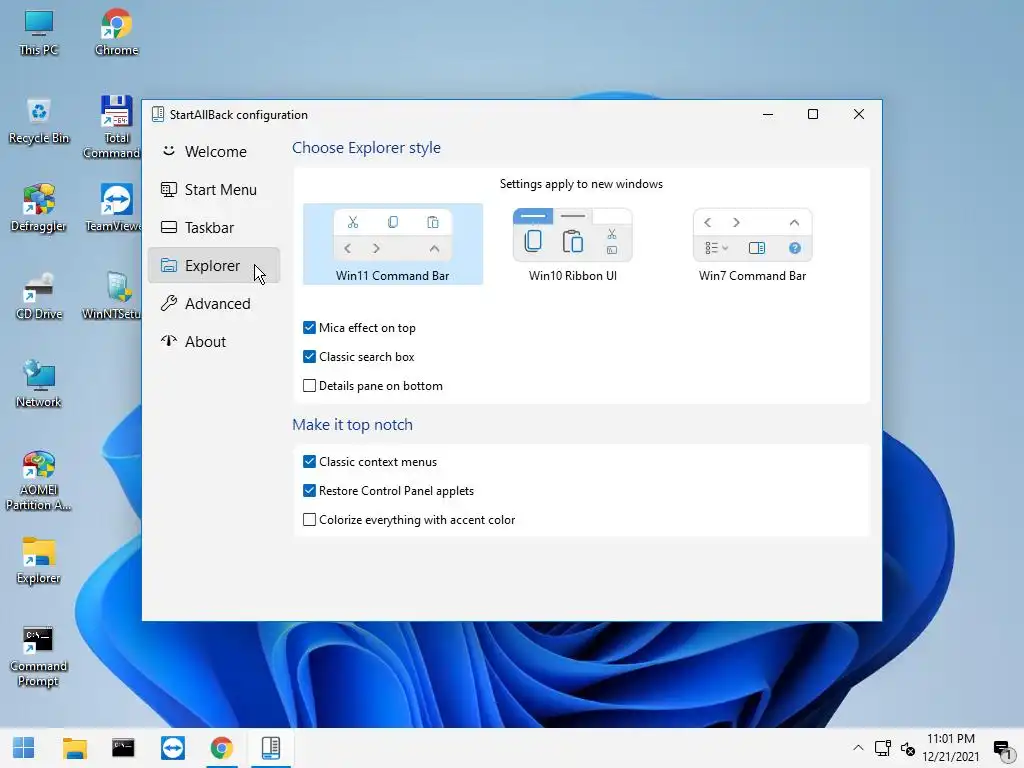Viewport: 1024px width, 768px height.
Task: Select the CD Drive desktop shortcut
Action: (39, 297)
